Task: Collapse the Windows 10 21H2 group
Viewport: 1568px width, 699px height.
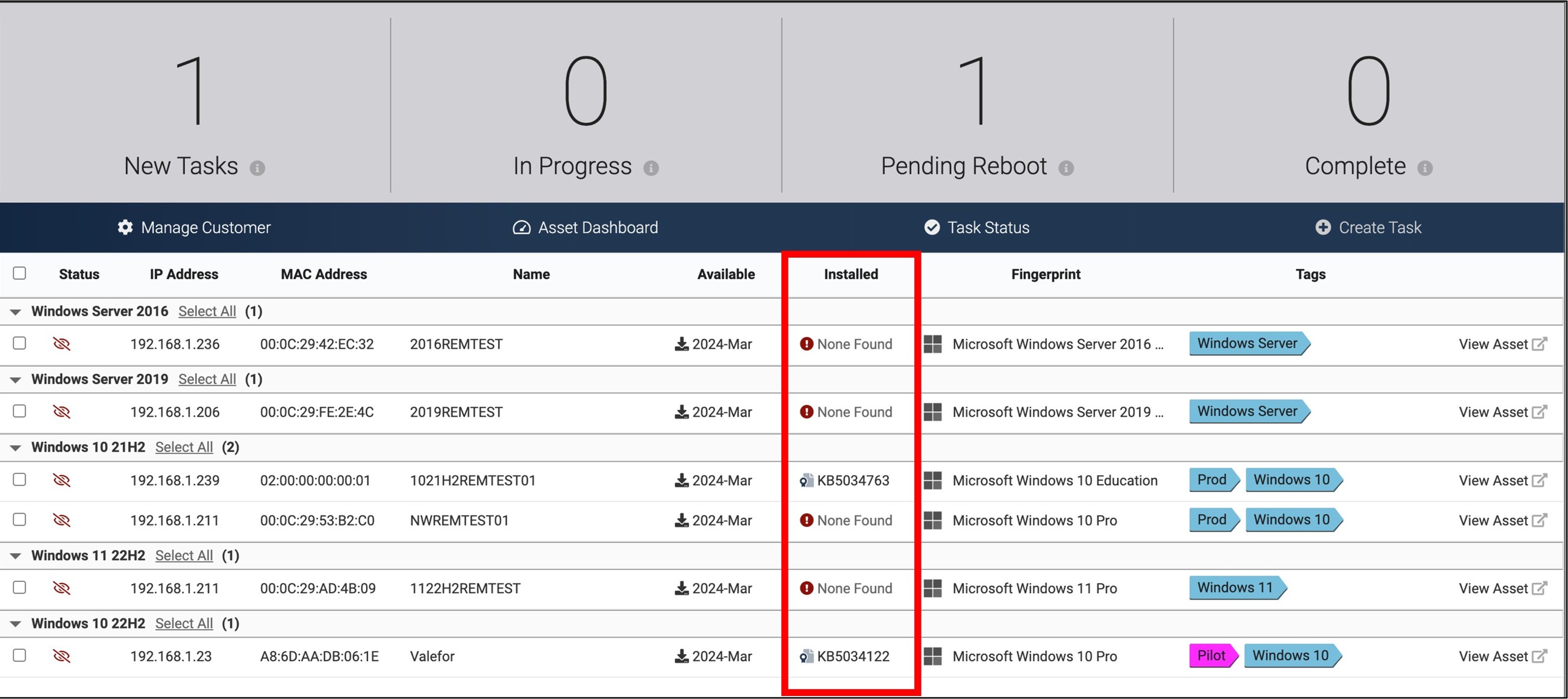Action: [15, 447]
